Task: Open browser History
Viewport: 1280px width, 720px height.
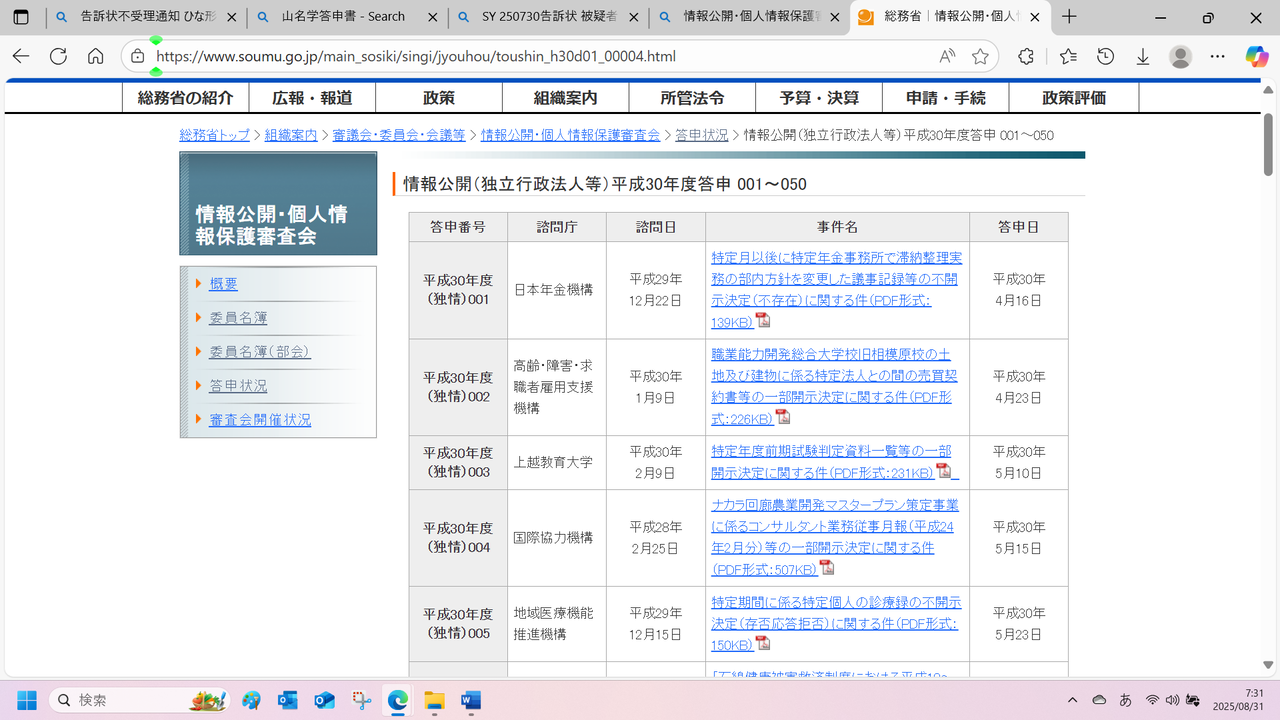Action: coord(1105,57)
